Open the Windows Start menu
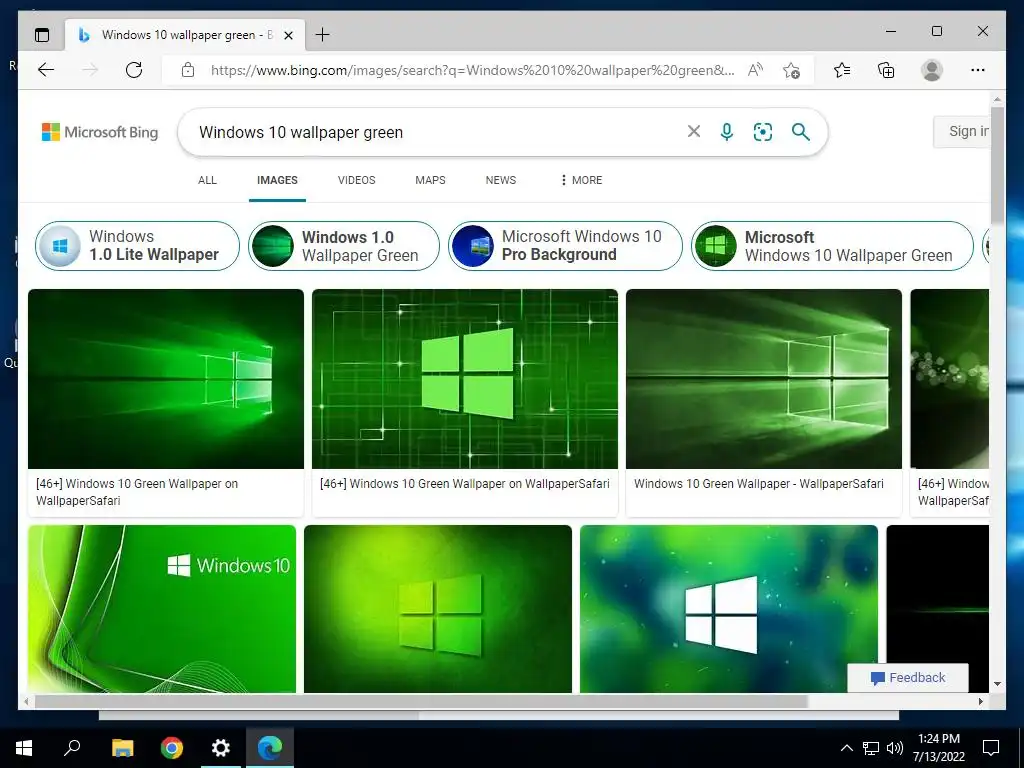 [x=24, y=748]
